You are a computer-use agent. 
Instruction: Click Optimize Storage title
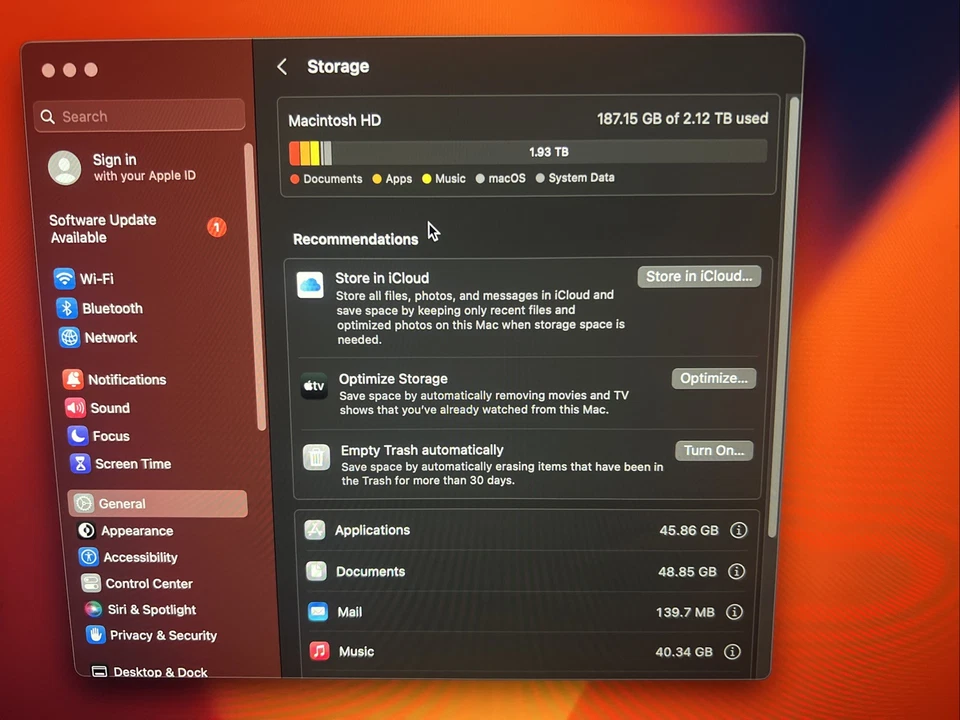click(393, 379)
